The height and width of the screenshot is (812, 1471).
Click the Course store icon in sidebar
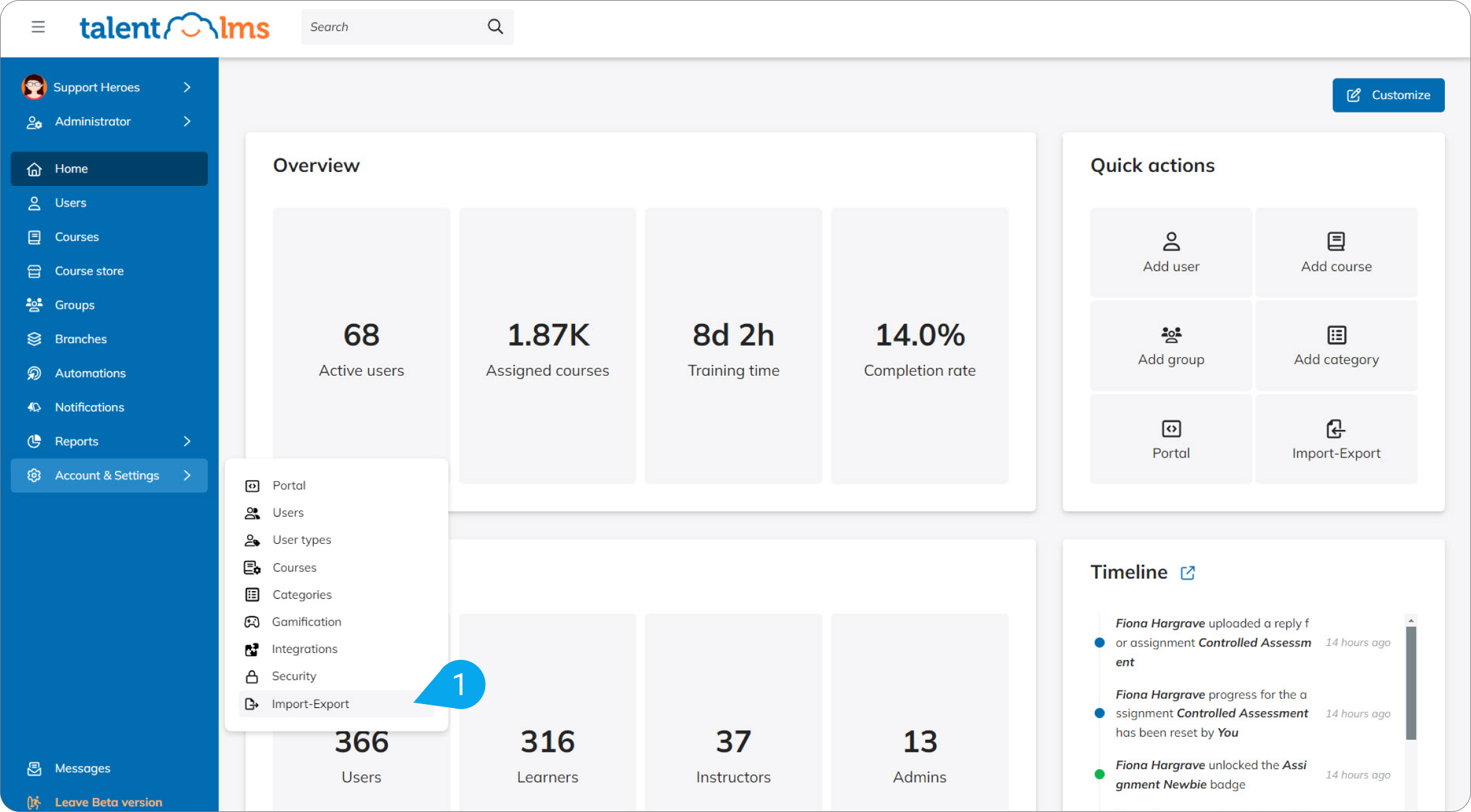35,271
